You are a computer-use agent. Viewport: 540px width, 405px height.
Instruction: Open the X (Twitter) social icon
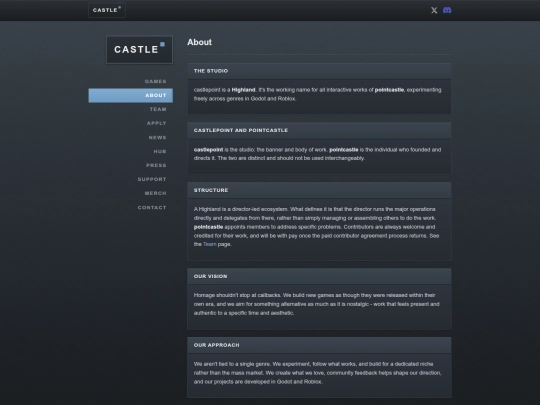click(434, 10)
